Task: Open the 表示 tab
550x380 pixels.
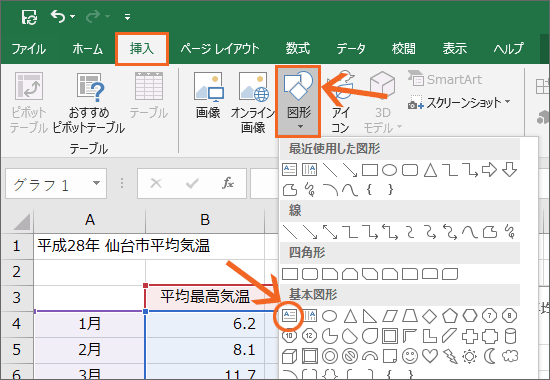Action: (455, 49)
